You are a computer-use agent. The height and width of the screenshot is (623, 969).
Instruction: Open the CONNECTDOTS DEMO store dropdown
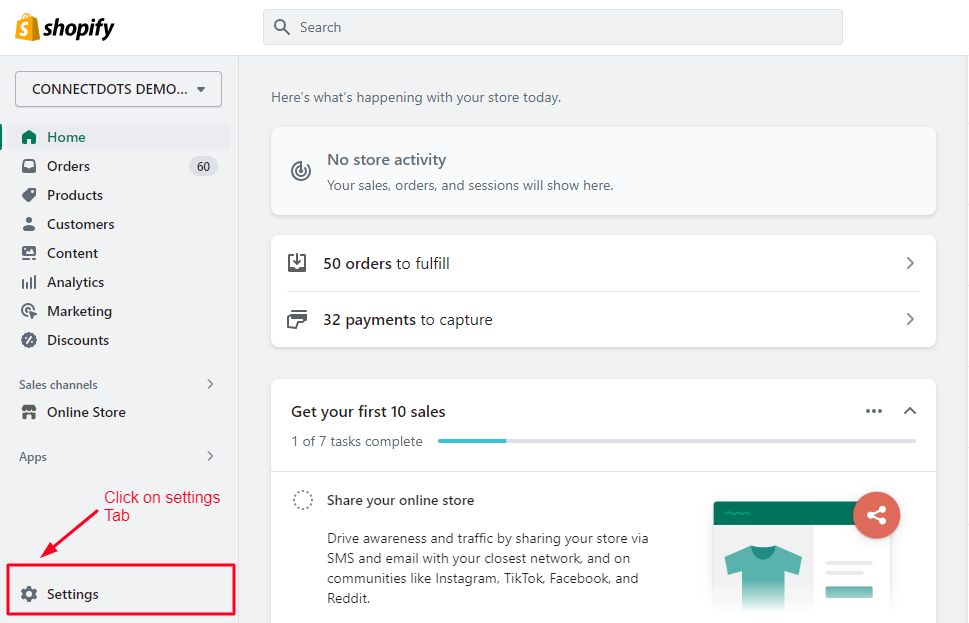click(118, 89)
